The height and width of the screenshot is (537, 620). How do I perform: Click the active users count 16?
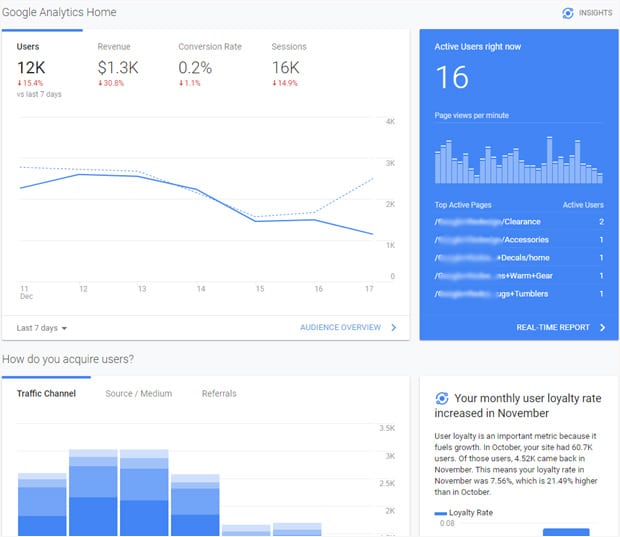pos(452,77)
